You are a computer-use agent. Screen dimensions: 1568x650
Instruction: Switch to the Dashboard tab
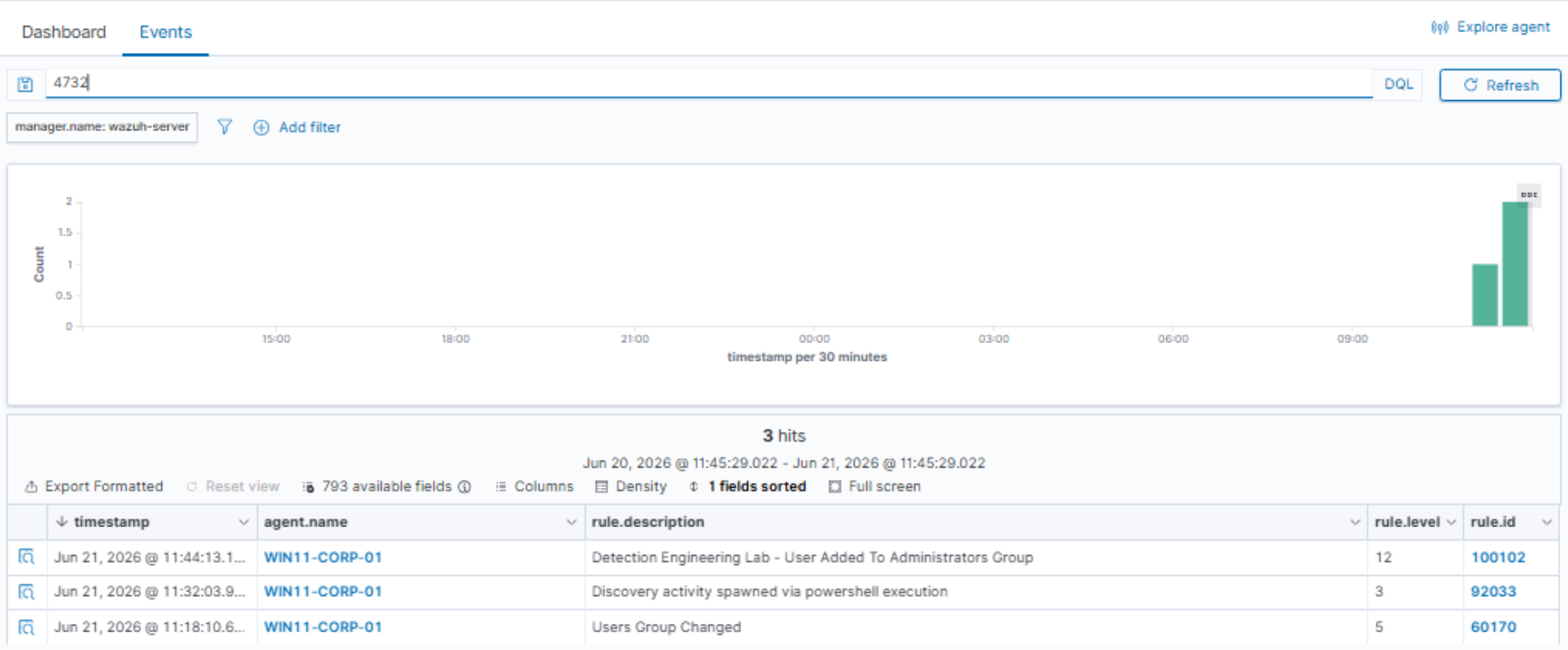(64, 32)
